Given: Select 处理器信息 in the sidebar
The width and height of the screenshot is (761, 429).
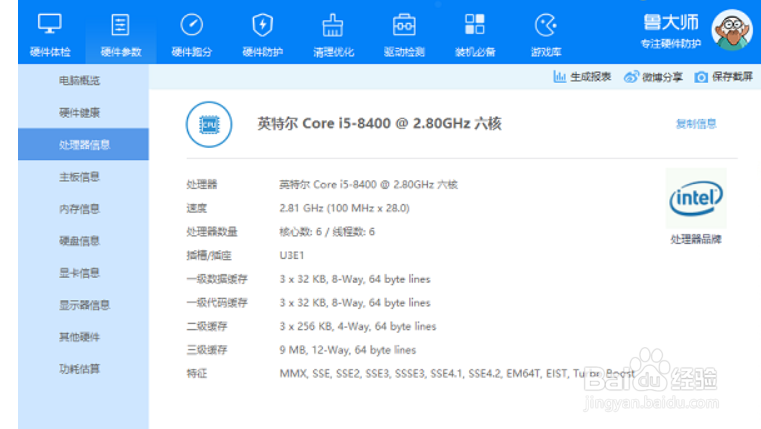Looking at the screenshot, I should (83, 144).
